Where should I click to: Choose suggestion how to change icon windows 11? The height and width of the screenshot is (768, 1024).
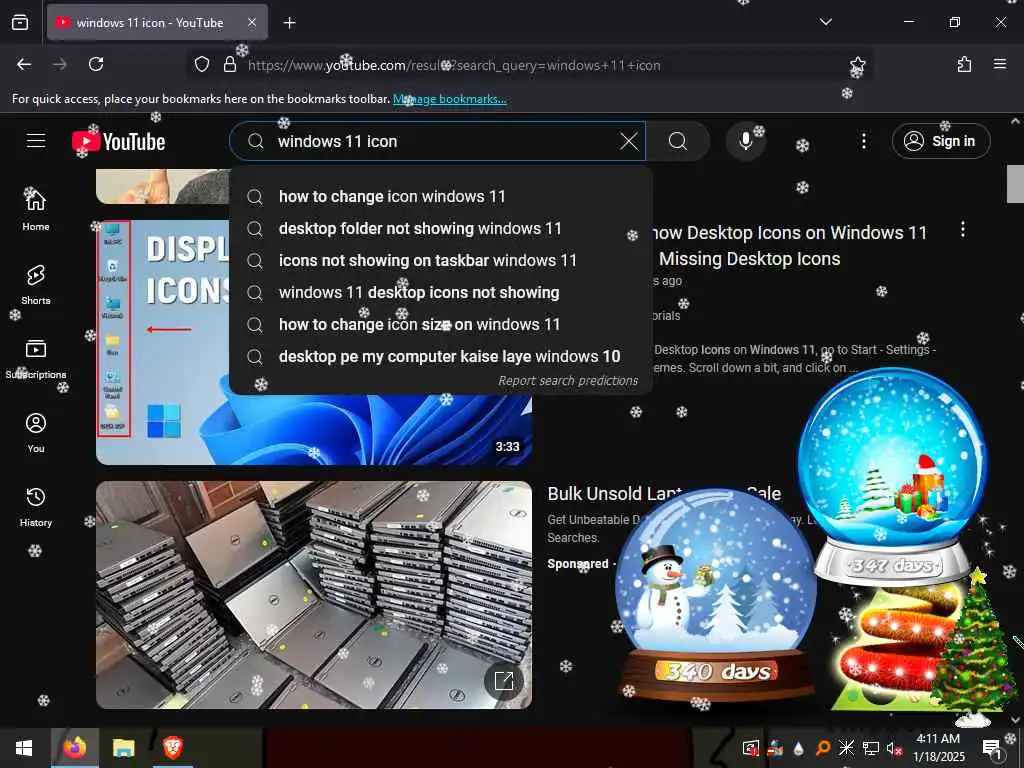coord(441,197)
